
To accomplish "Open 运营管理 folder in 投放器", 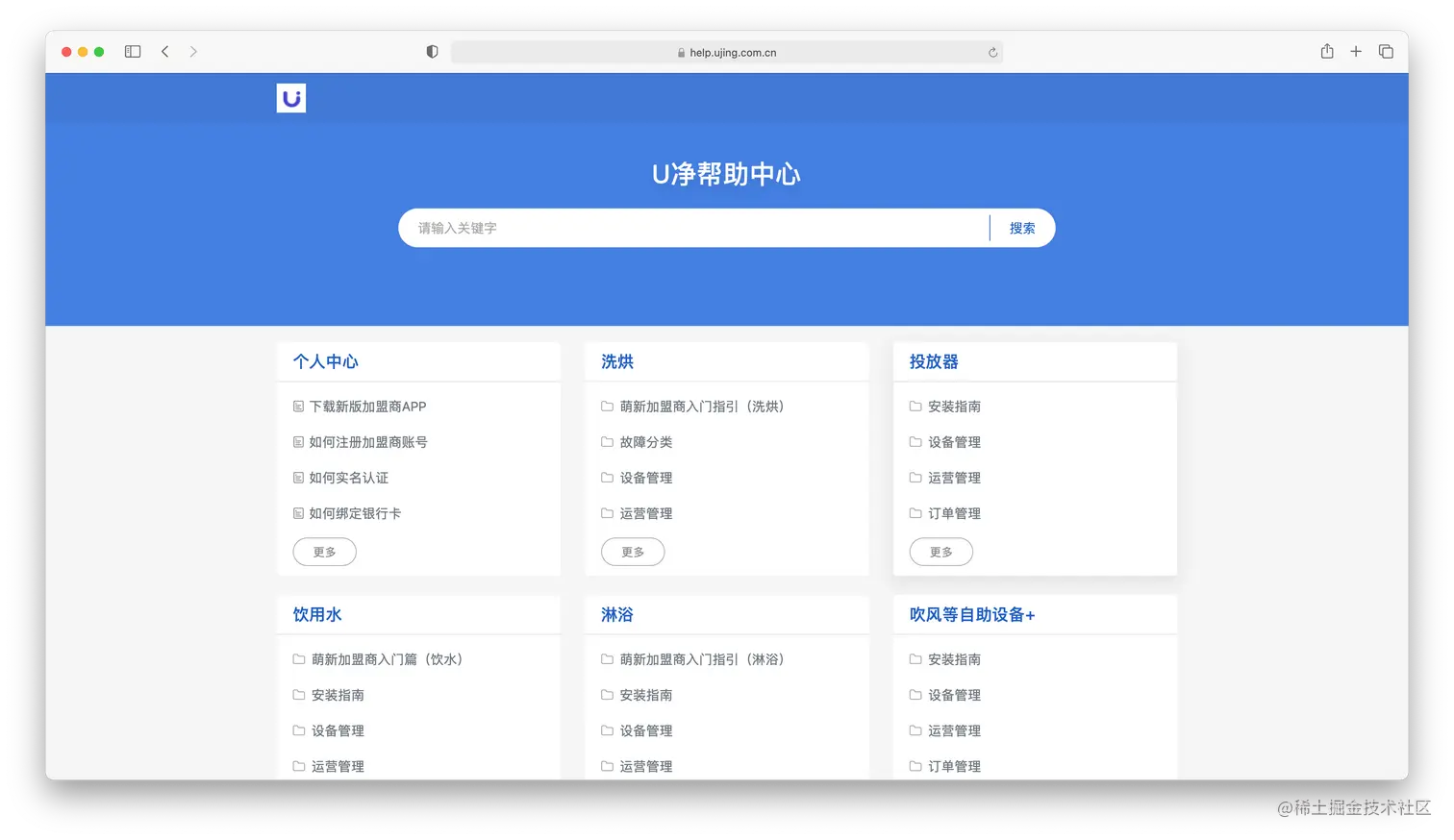I will [x=955, y=478].
